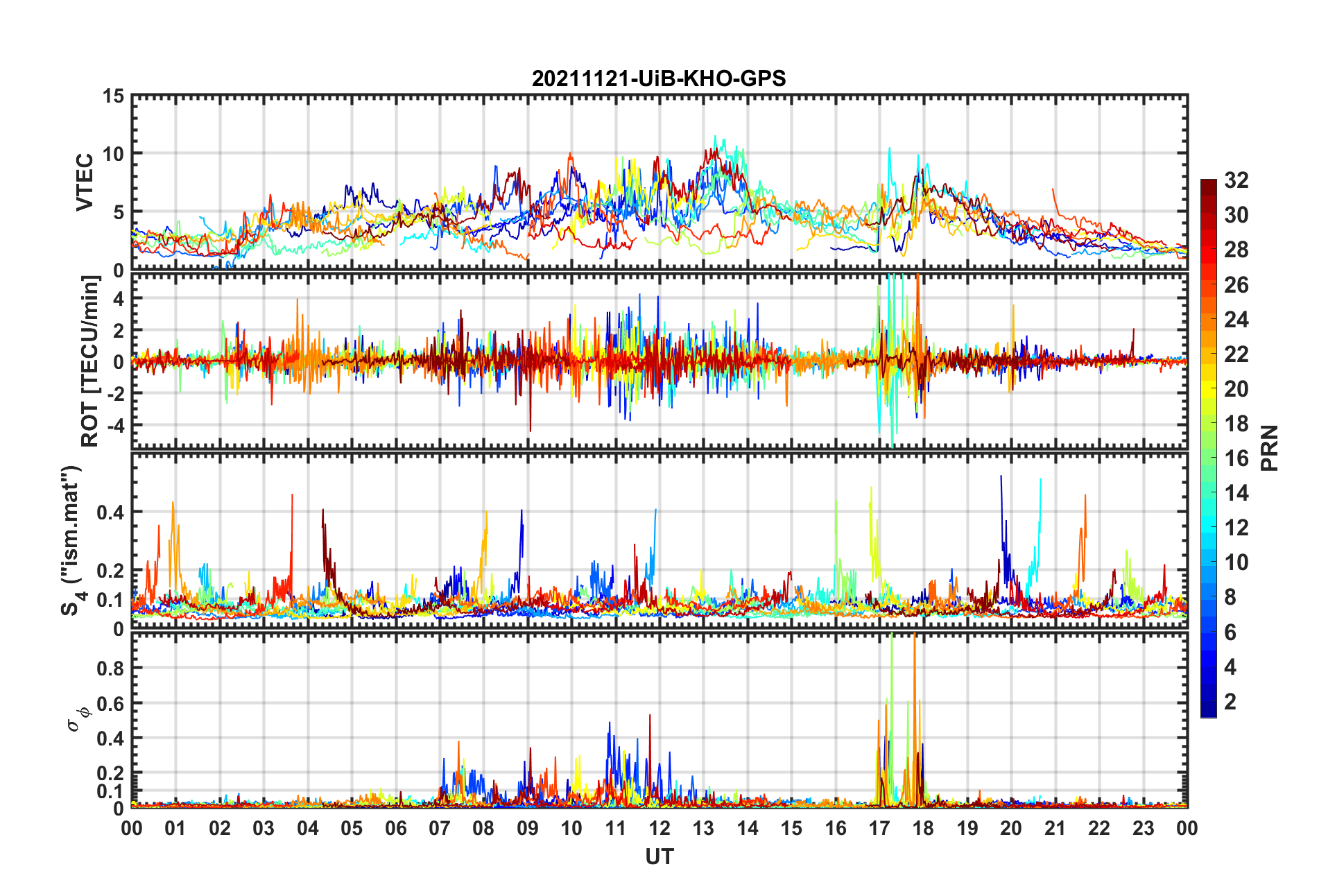Click colorbar tick value 10
The height and width of the screenshot is (896, 1319).
point(1236,562)
